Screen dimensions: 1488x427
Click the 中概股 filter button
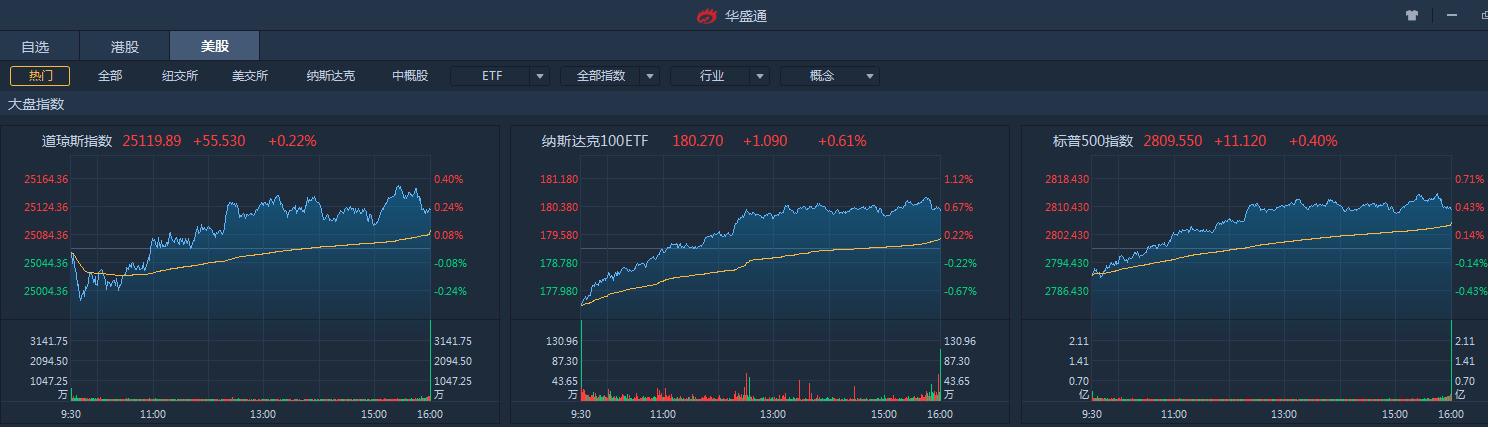pos(410,76)
